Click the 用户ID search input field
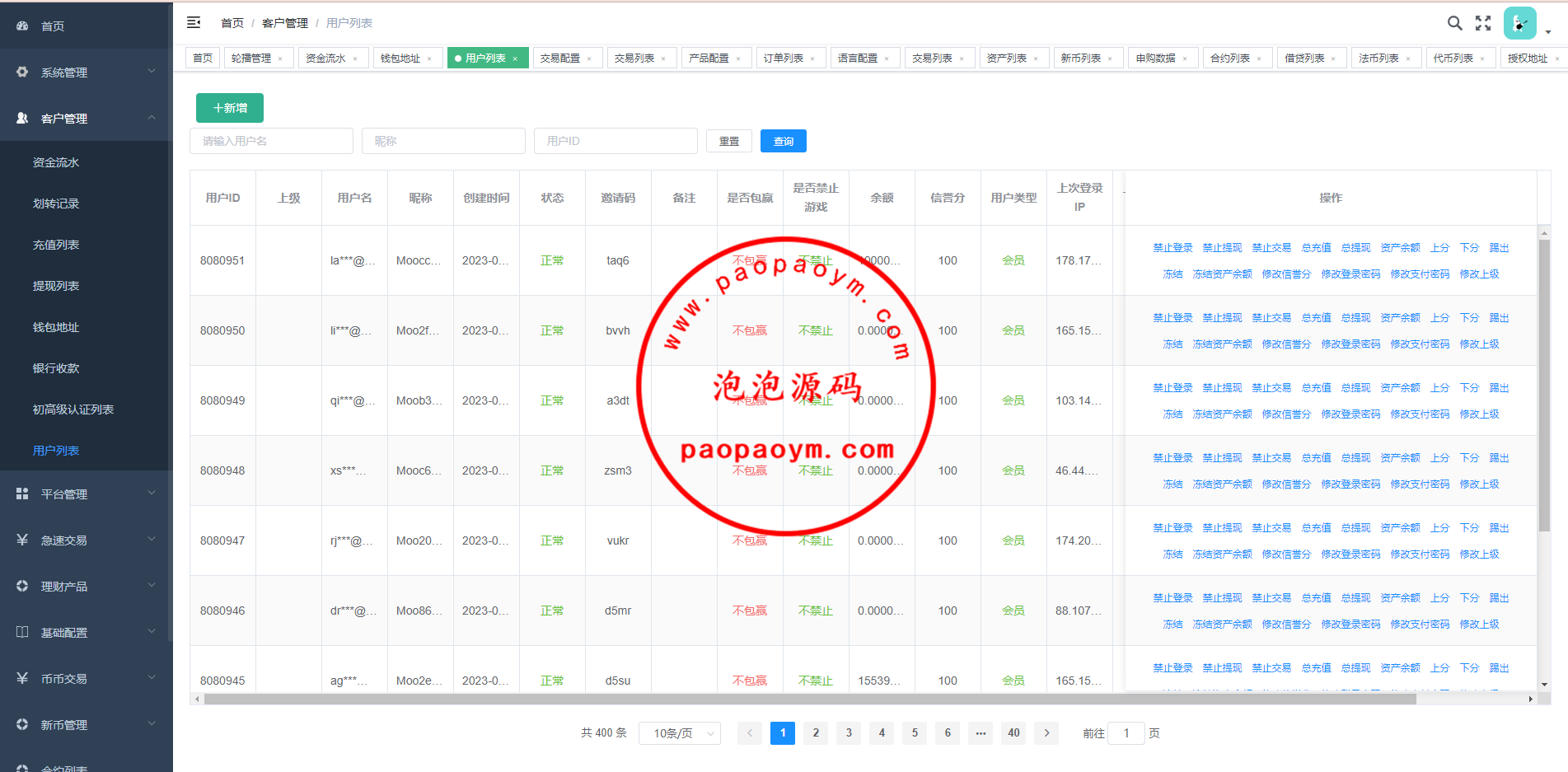Image resolution: width=1568 pixels, height=772 pixels. coord(615,141)
